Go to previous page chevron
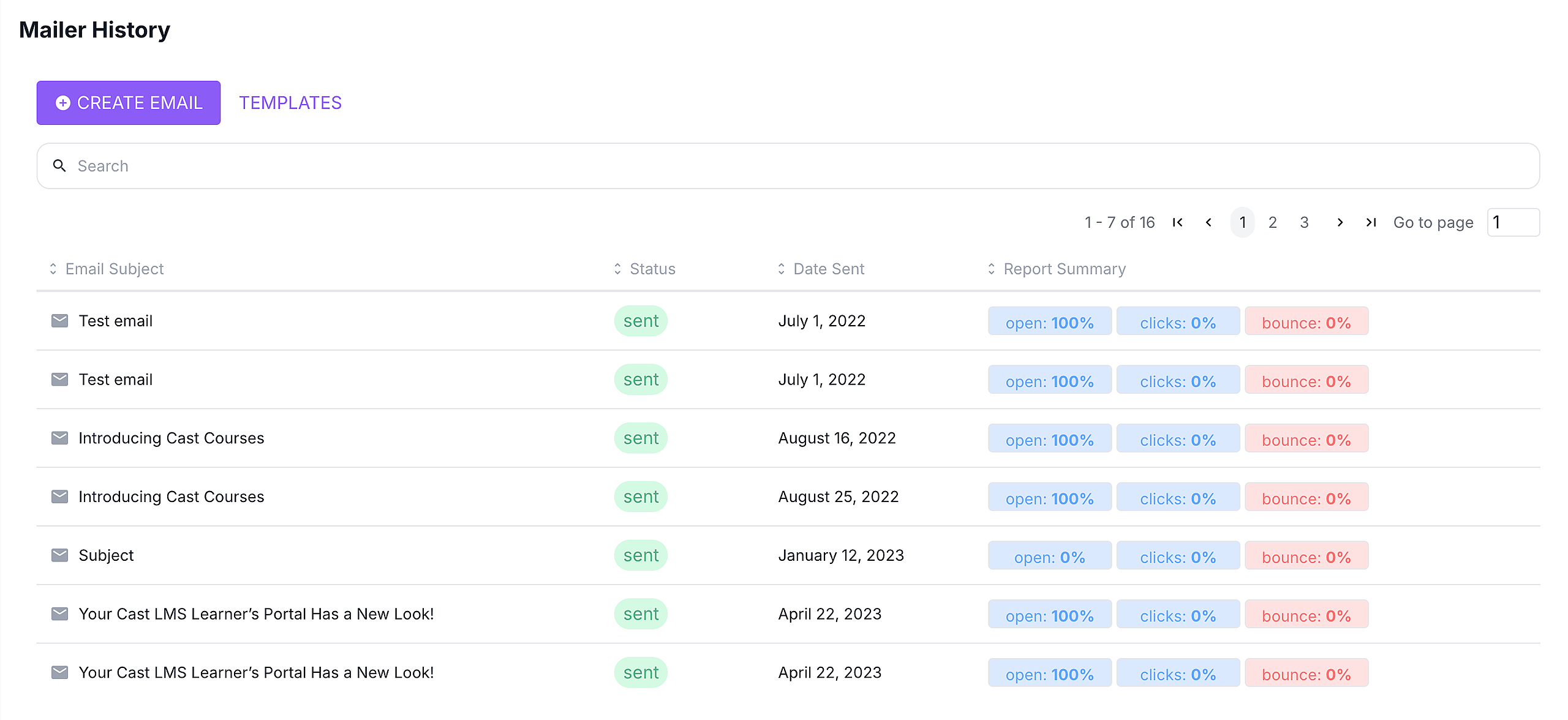 1208,222
